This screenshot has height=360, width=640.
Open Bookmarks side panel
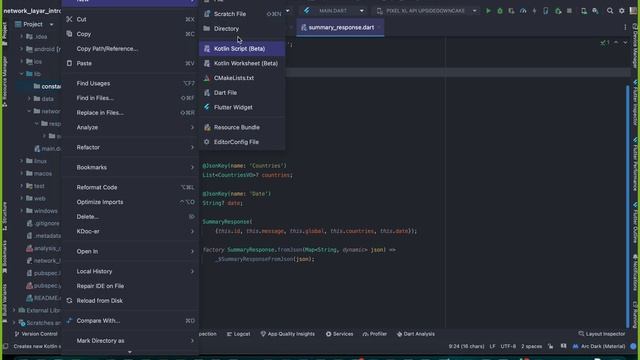click(4, 258)
